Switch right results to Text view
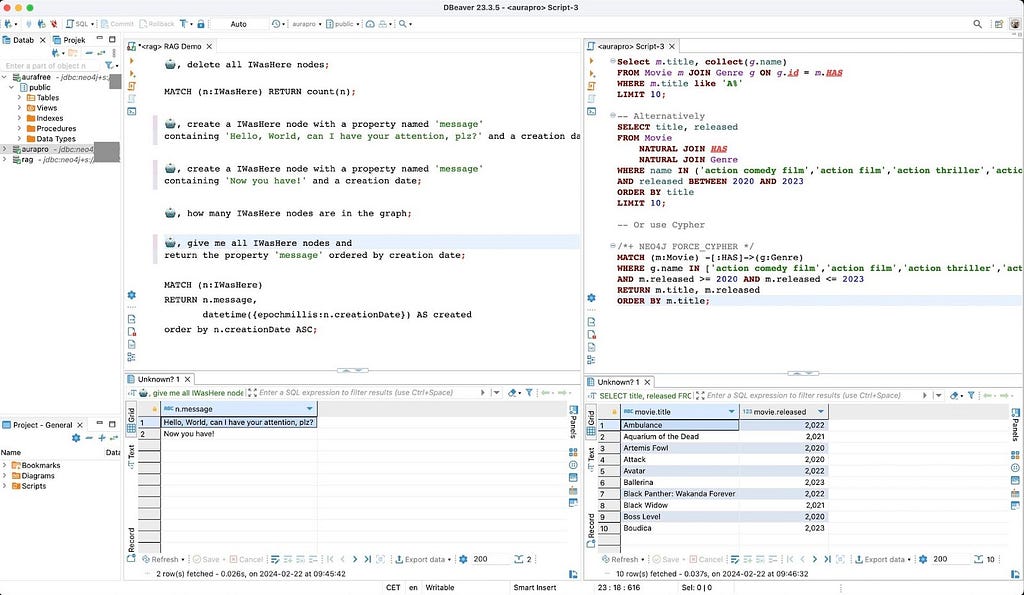This screenshot has width=1024, height=595. [x=591, y=459]
